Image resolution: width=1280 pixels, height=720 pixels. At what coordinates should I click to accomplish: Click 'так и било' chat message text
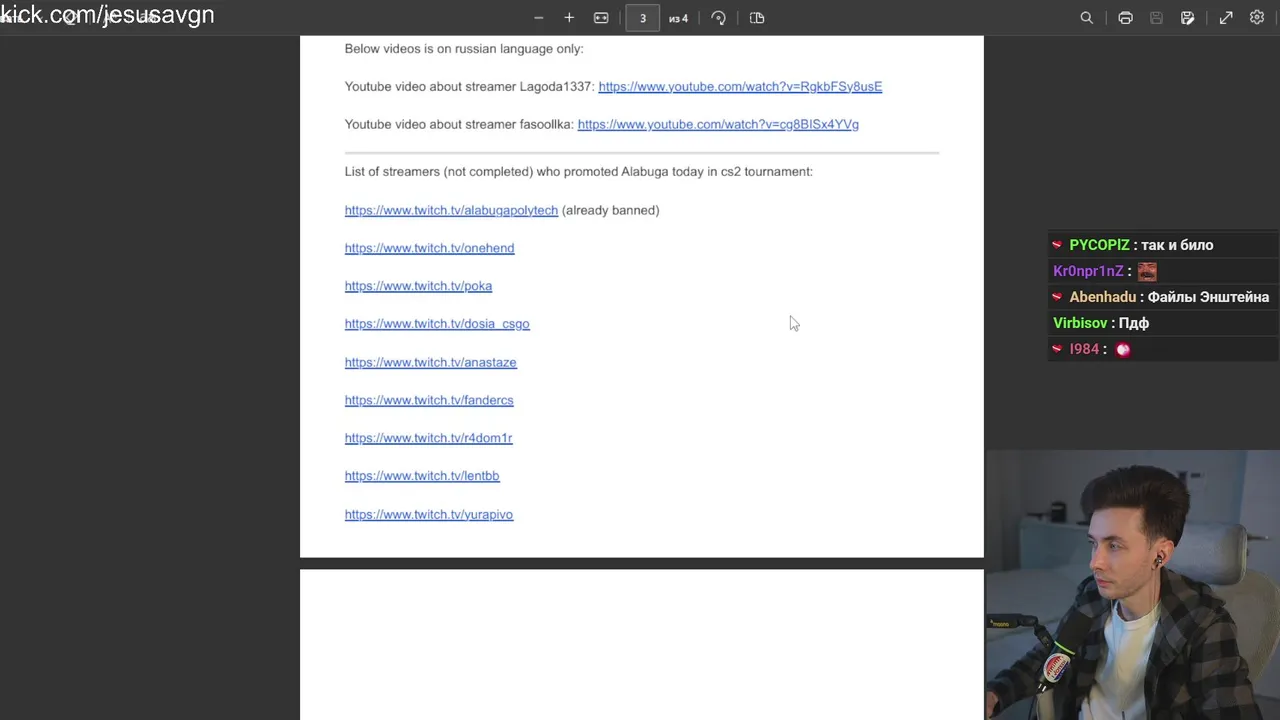click(1177, 245)
